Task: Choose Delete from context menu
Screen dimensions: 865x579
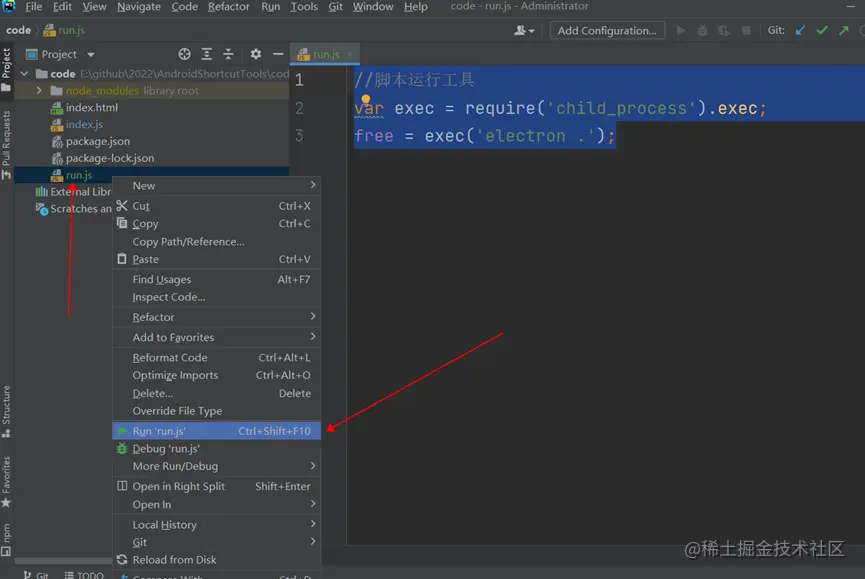Action: tap(216, 393)
